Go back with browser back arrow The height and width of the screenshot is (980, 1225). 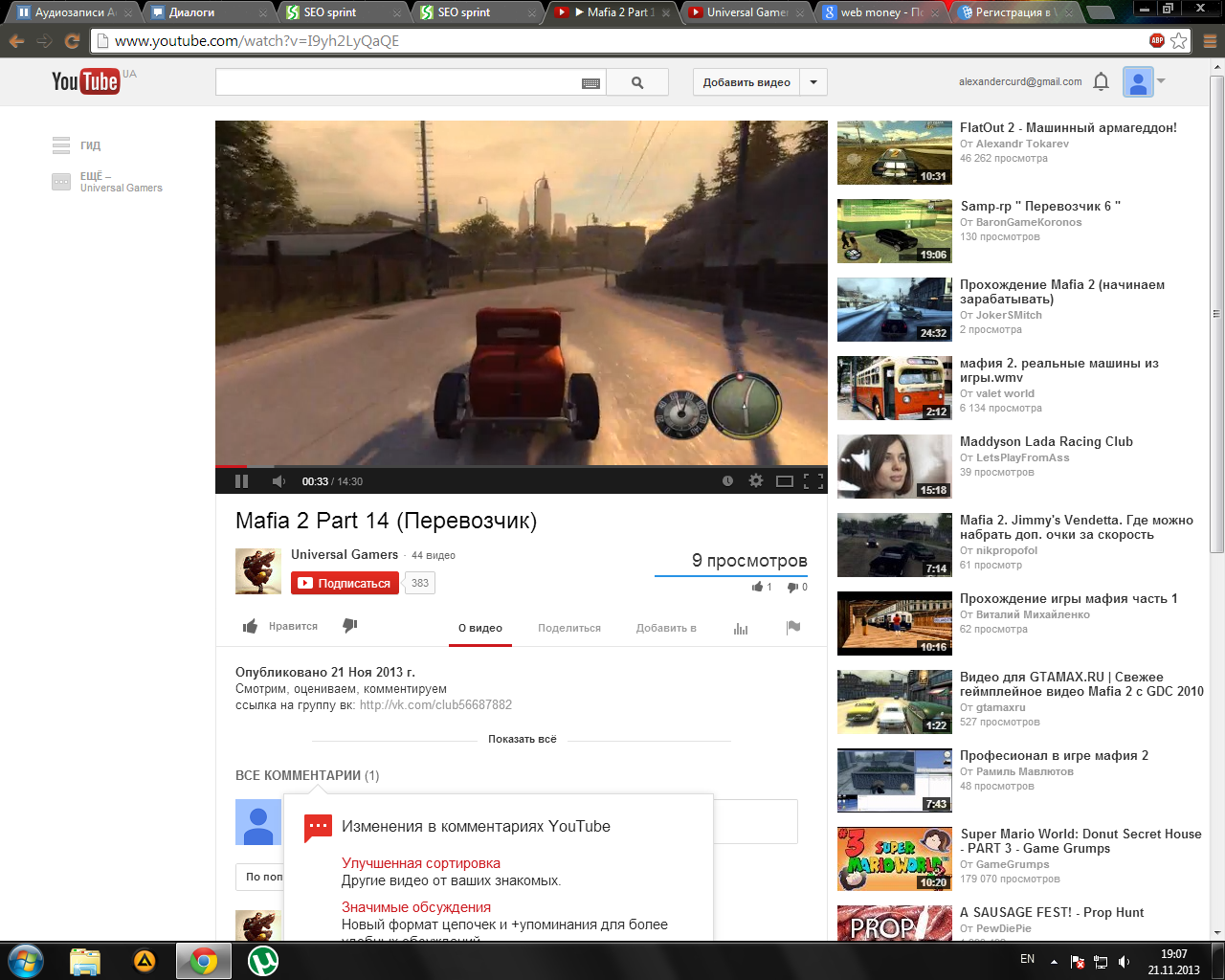[x=16, y=41]
